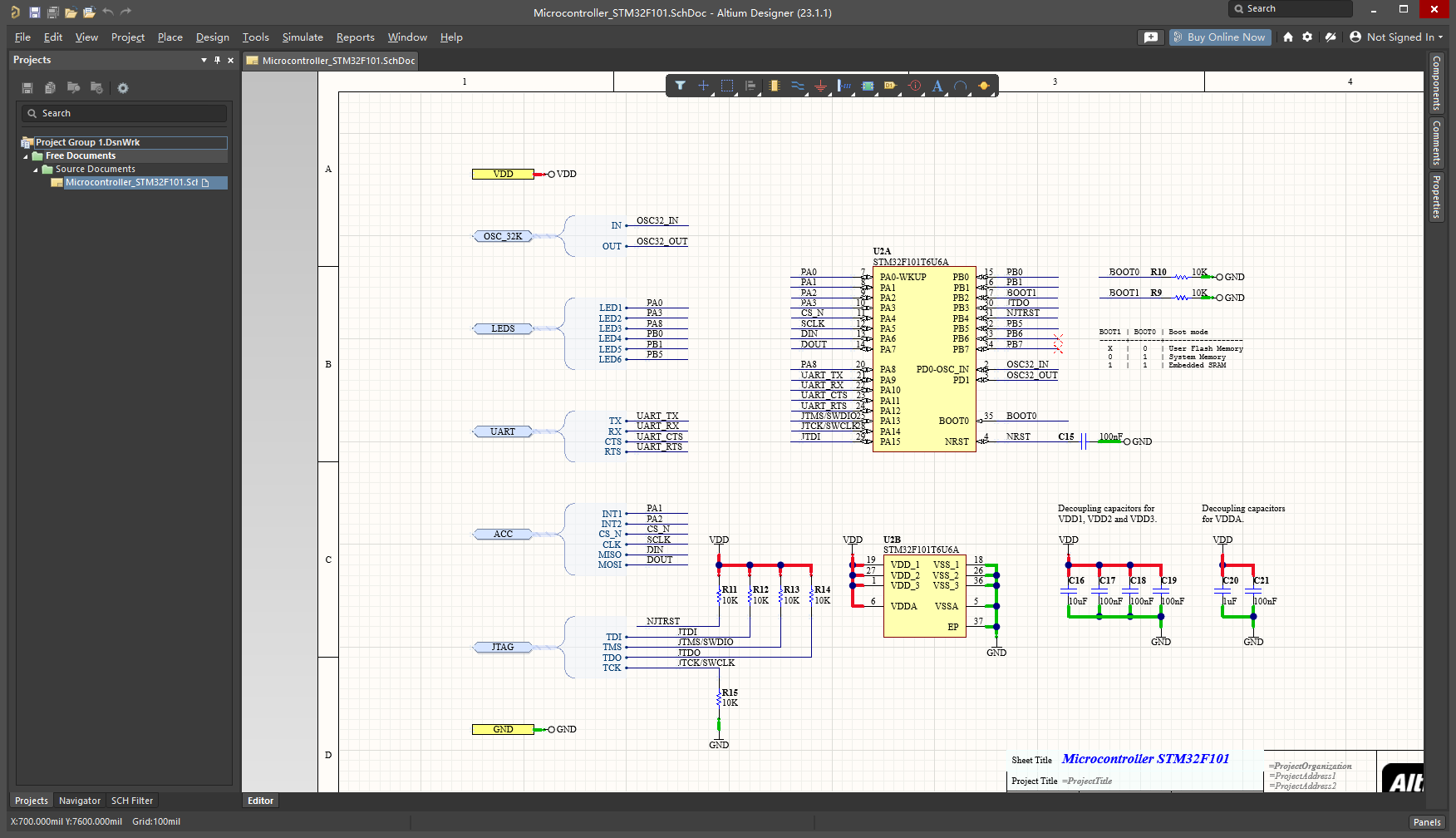Open the Properties side panel tab
Viewport: 1456px width, 838px height.
click(1435, 197)
